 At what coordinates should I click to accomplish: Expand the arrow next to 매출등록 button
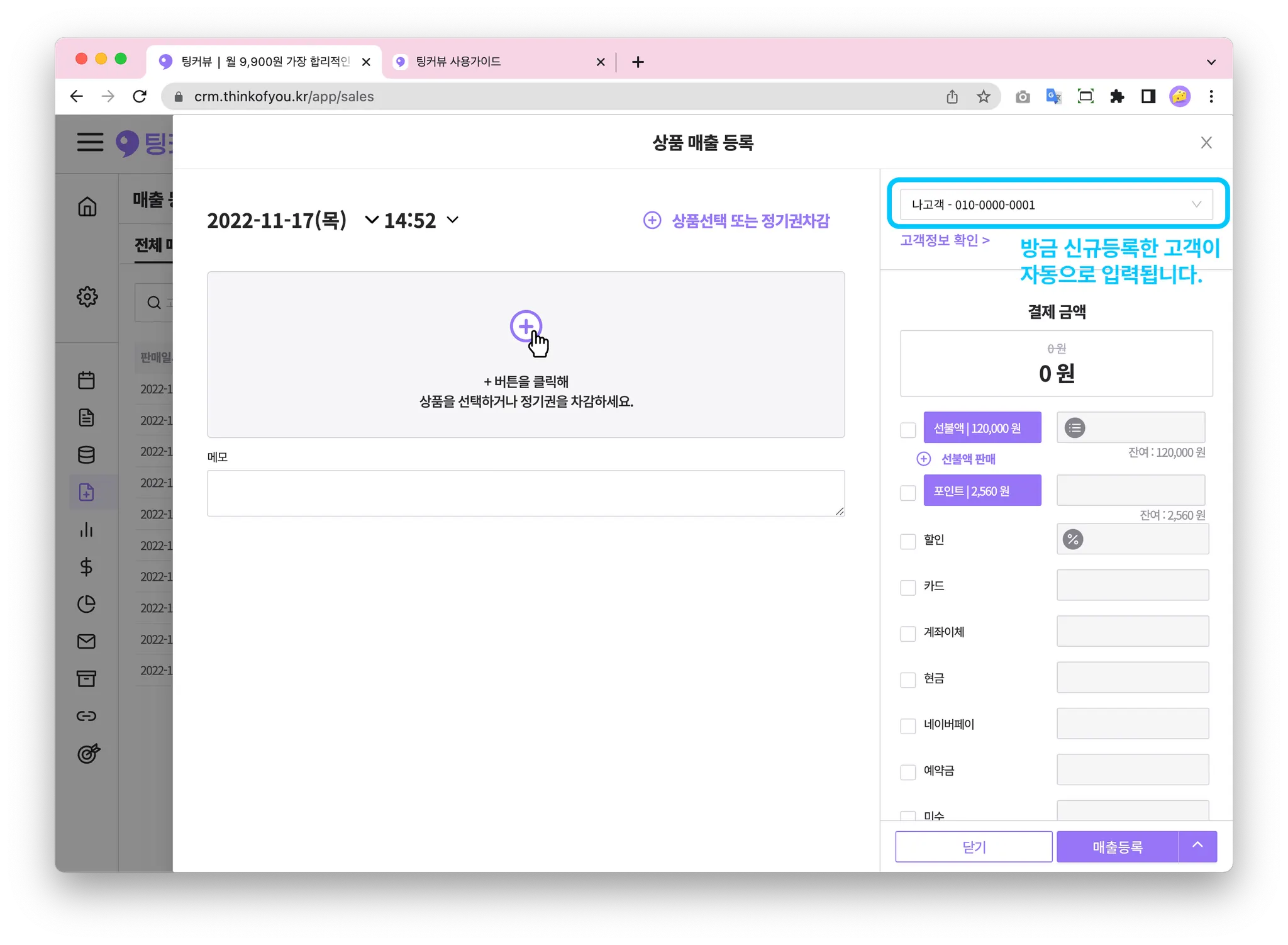coord(1197,846)
